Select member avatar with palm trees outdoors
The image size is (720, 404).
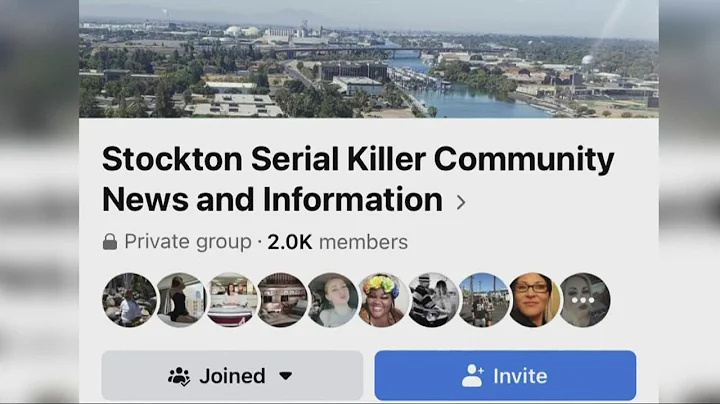(484, 300)
